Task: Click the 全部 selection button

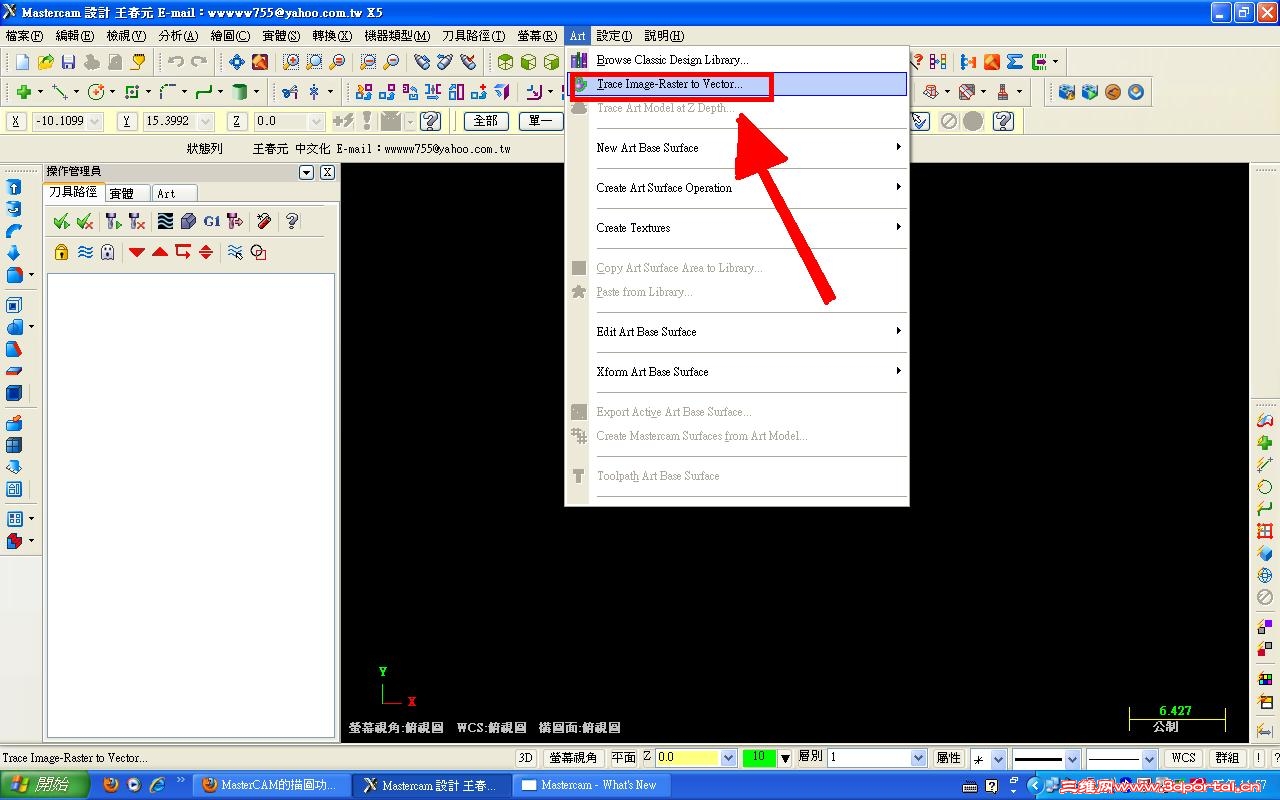Action: coord(486,121)
